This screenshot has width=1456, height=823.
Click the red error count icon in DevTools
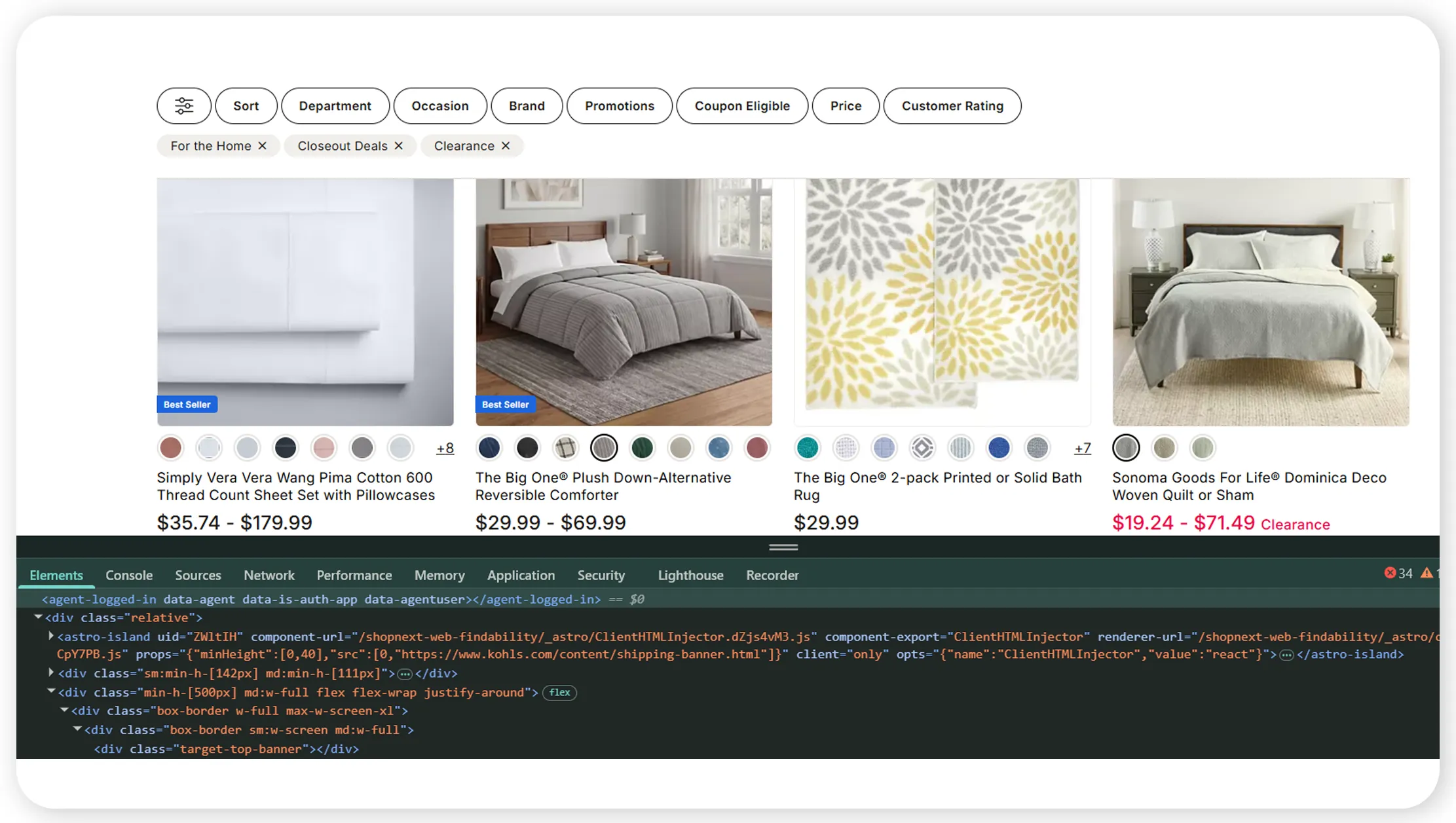(x=1389, y=573)
